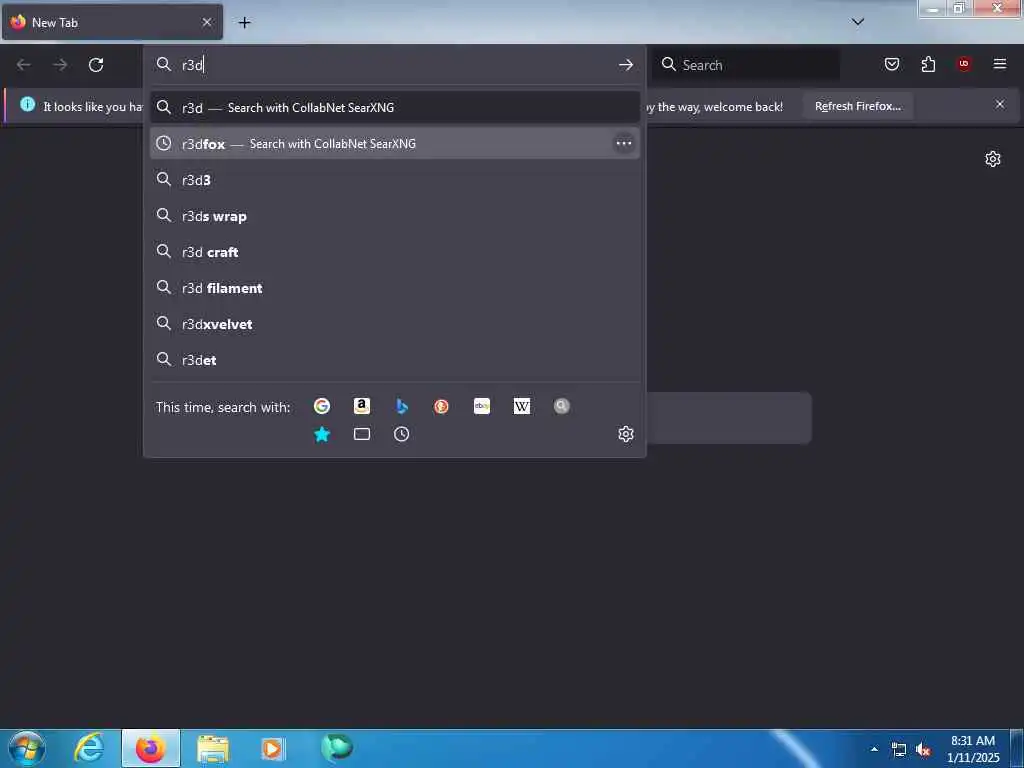Click in the address bar text field

coord(395,65)
